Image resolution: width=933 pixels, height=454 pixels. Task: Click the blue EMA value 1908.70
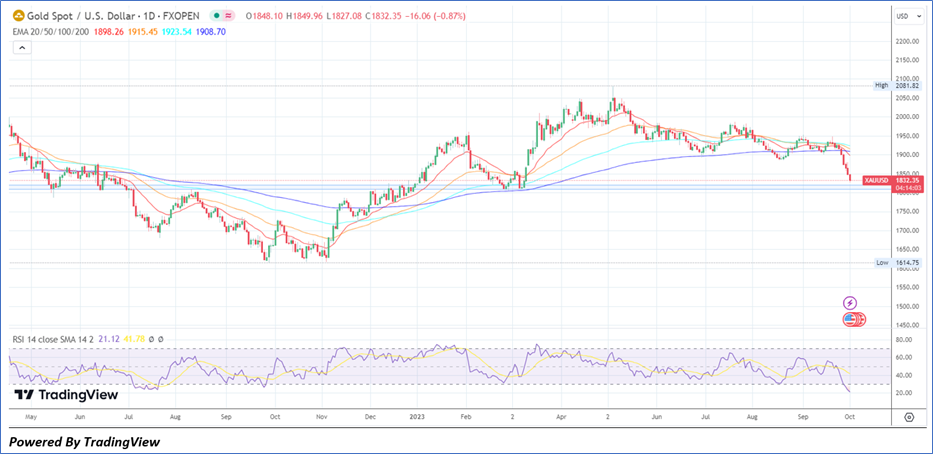[x=209, y=32]
